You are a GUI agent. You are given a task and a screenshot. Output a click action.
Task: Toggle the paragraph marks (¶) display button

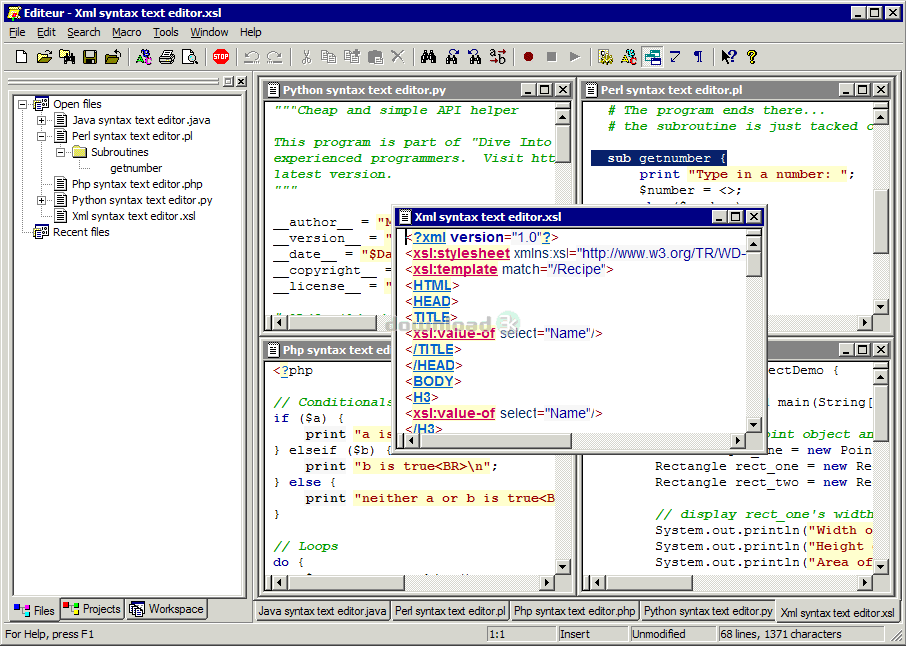click(x=698, y=57)
